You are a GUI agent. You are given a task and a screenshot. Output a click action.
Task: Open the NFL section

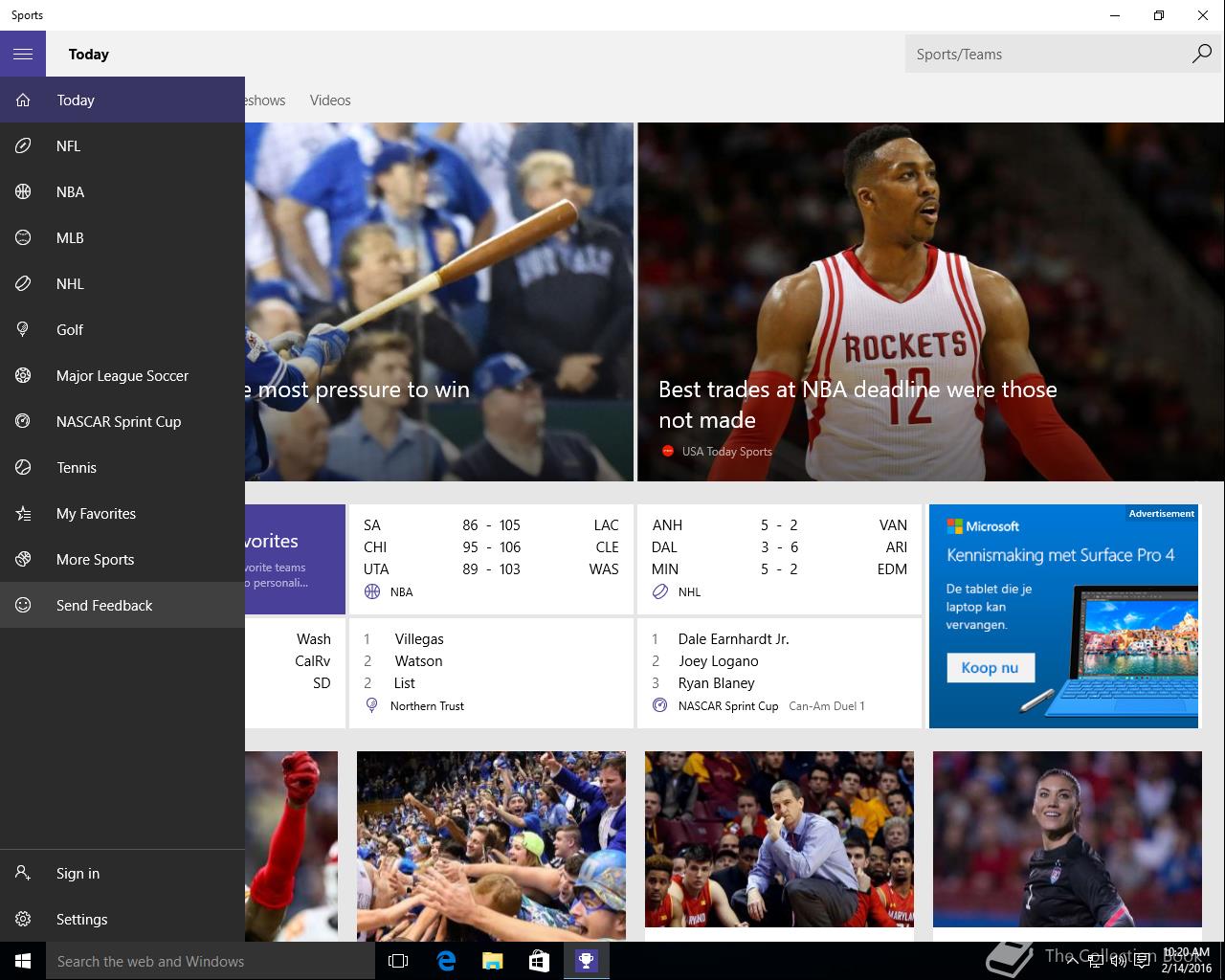click(x=122, y=145)
